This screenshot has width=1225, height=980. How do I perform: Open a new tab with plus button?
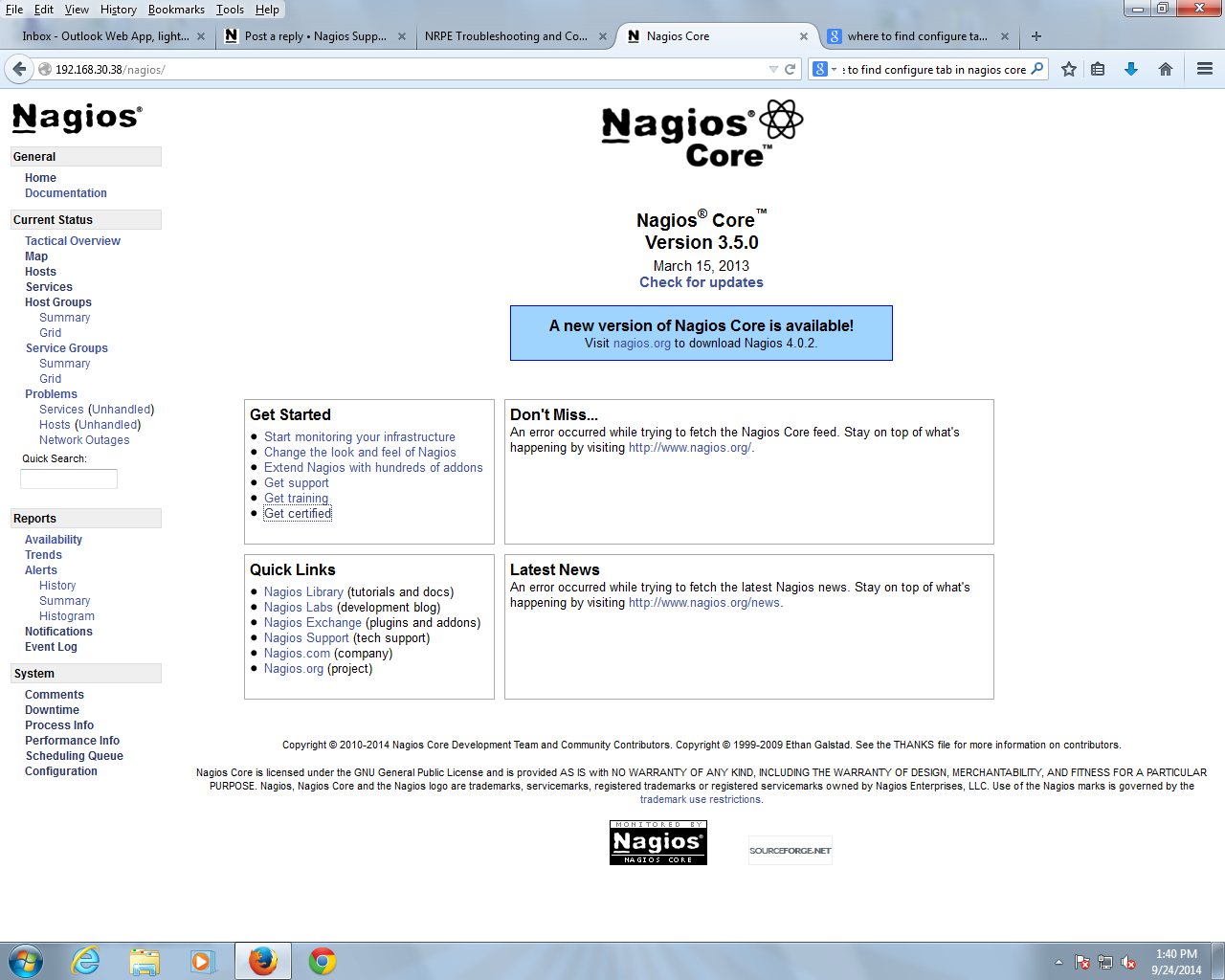(x=1036, y=36)
